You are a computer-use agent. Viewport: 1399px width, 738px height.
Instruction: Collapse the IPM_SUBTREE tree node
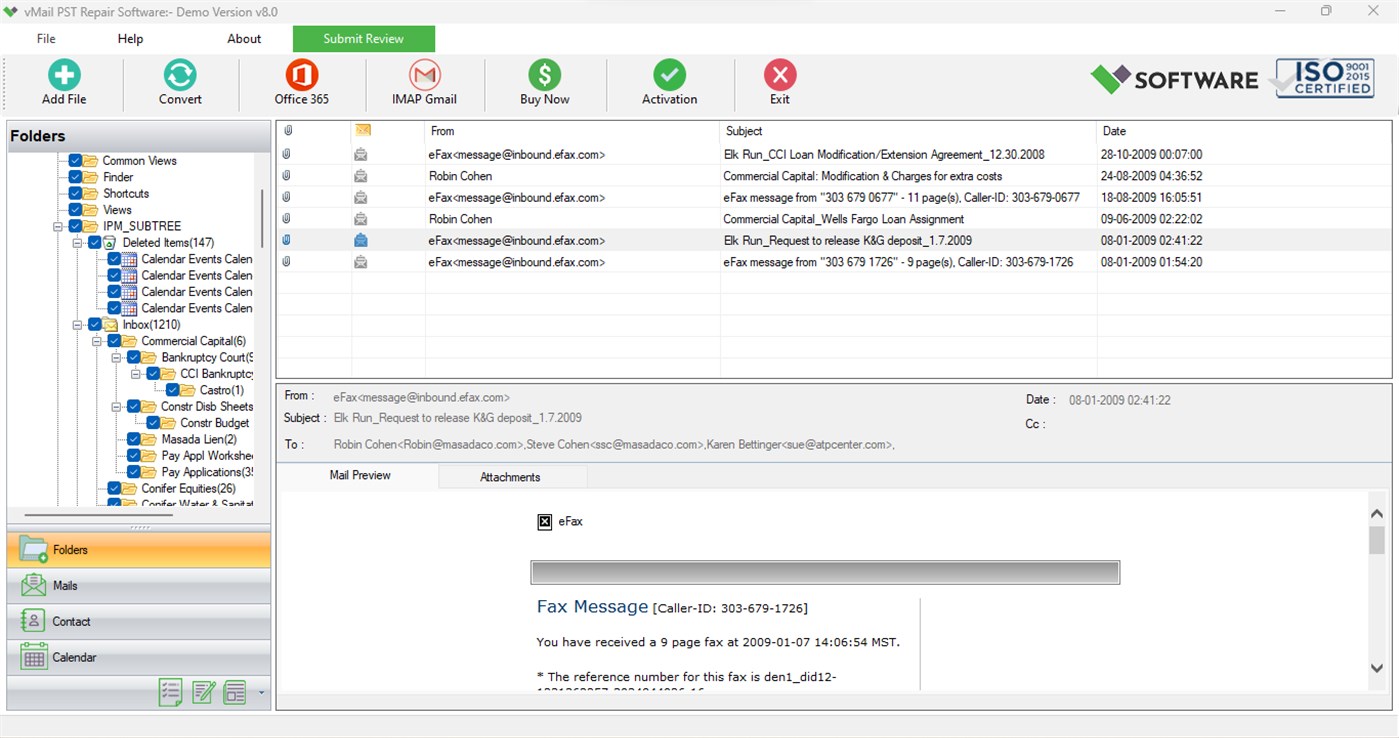pyautogui.click(x=56, y=226)
